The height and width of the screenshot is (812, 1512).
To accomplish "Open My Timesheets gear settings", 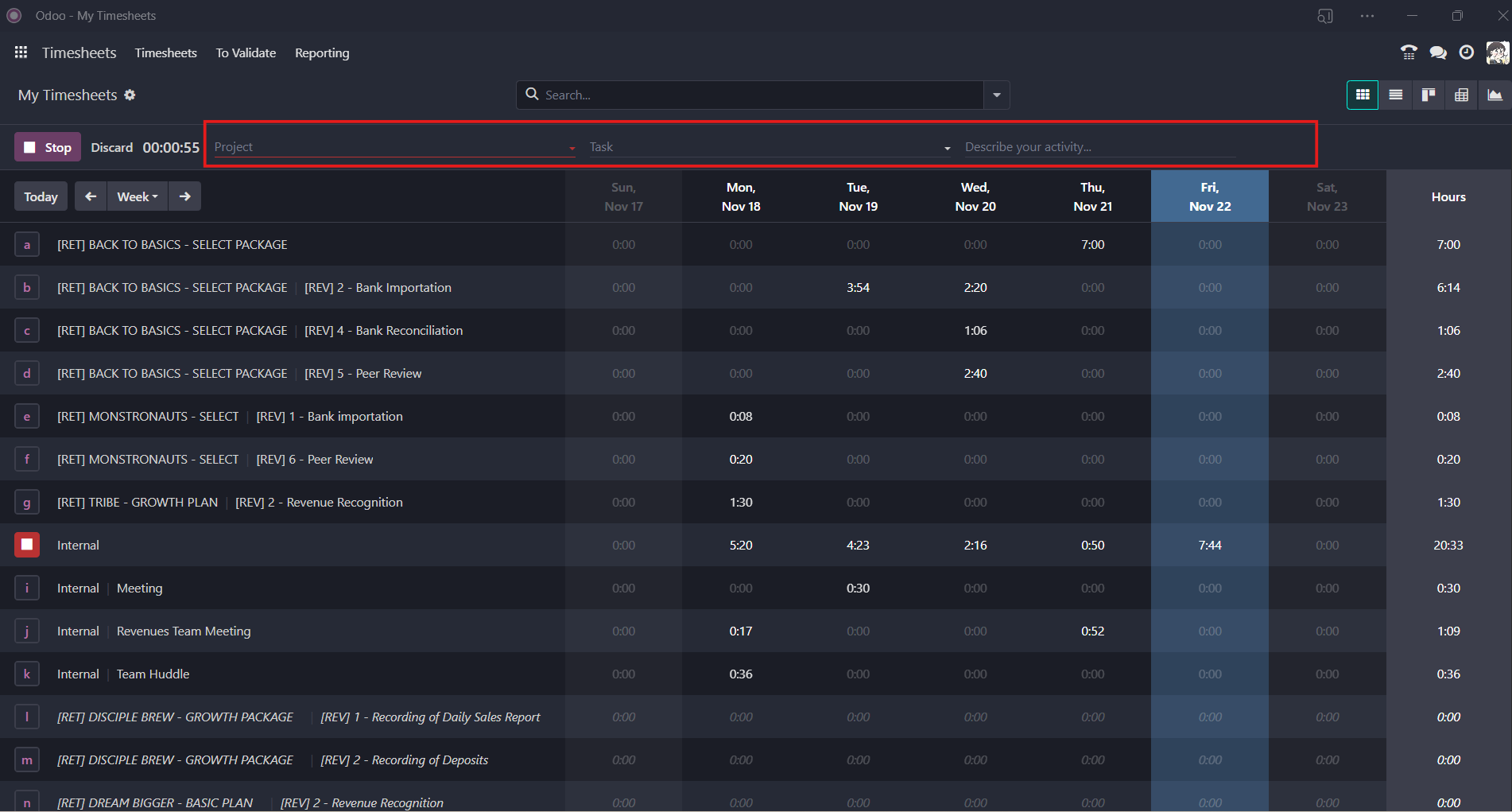I will (130, 95).
